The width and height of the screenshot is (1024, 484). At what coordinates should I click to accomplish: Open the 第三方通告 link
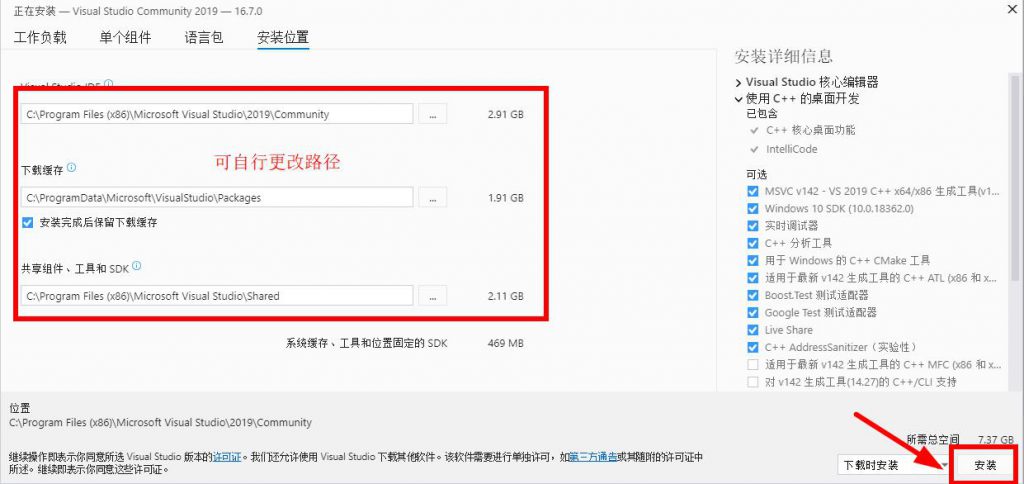click(x=593, y=457)
